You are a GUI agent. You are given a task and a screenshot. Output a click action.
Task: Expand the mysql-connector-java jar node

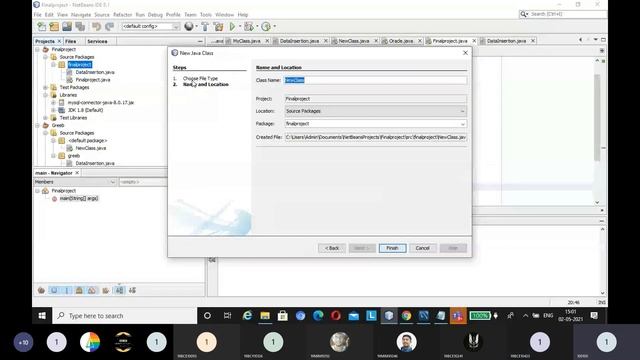(53, 102)
